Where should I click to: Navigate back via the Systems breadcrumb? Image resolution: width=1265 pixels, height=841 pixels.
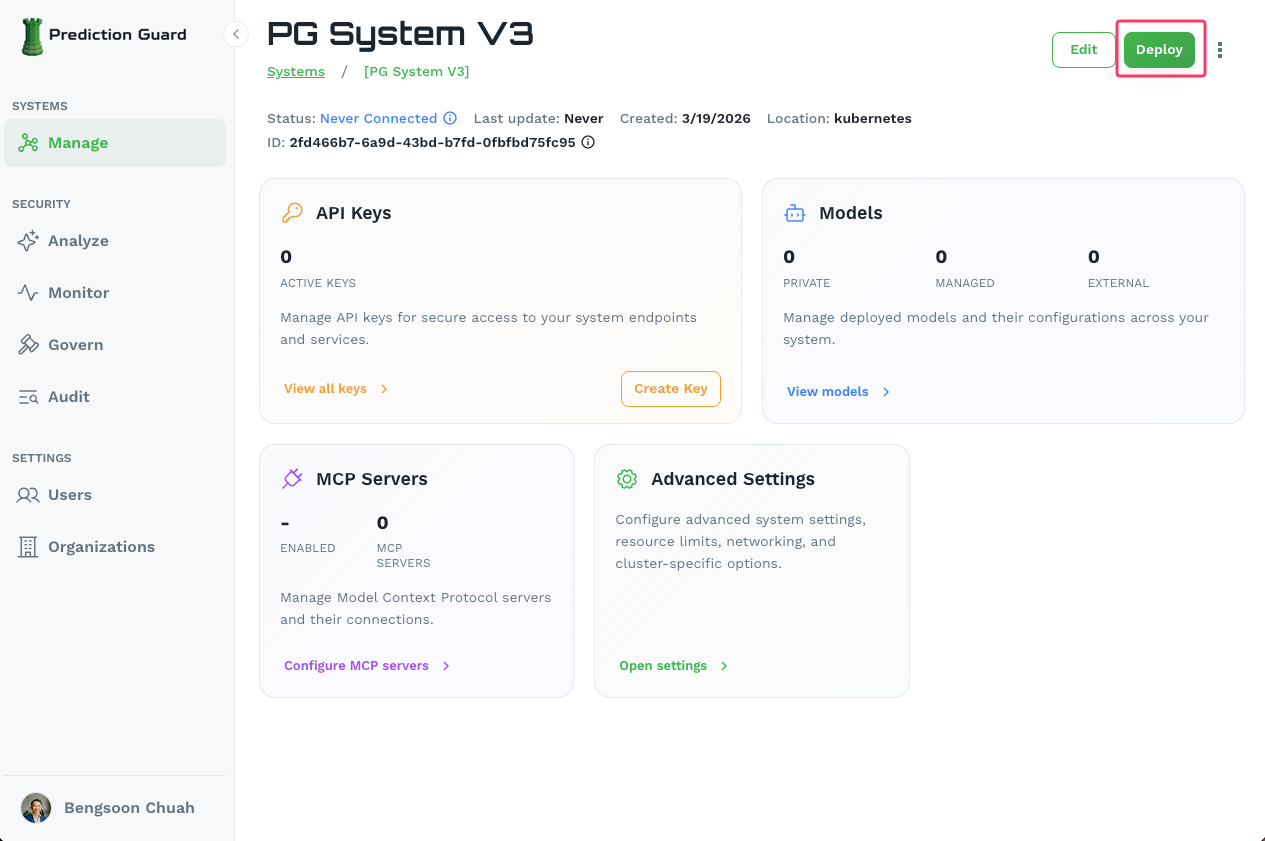click(295, 71)
